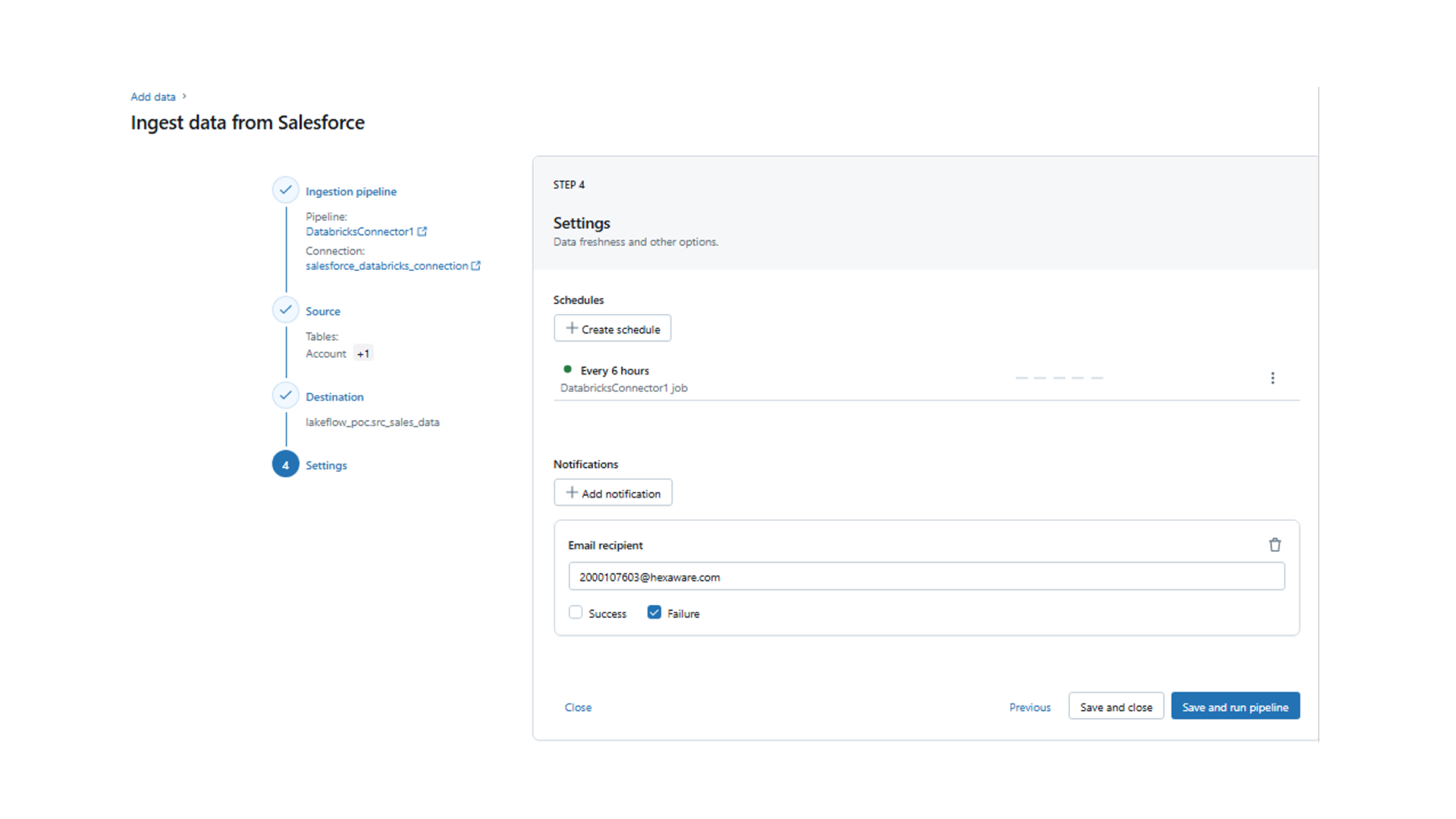Image resolution: width=1456 pixels, height=819 pixels.
Task: Click the green schedule status dot
Action: (567, 369)
